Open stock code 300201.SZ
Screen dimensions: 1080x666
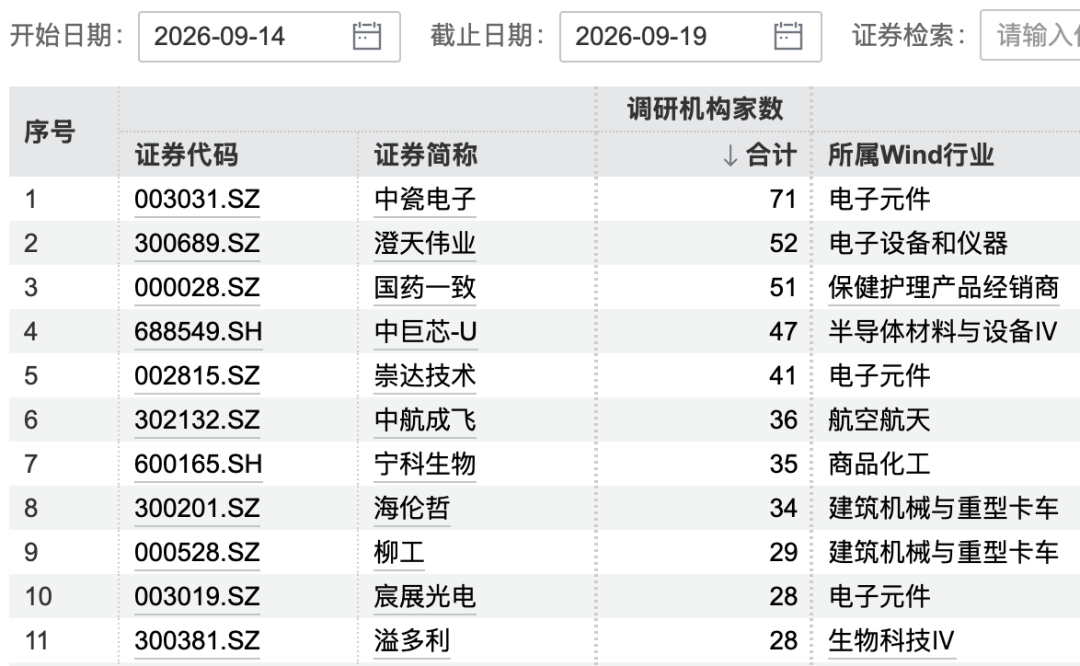197,508
